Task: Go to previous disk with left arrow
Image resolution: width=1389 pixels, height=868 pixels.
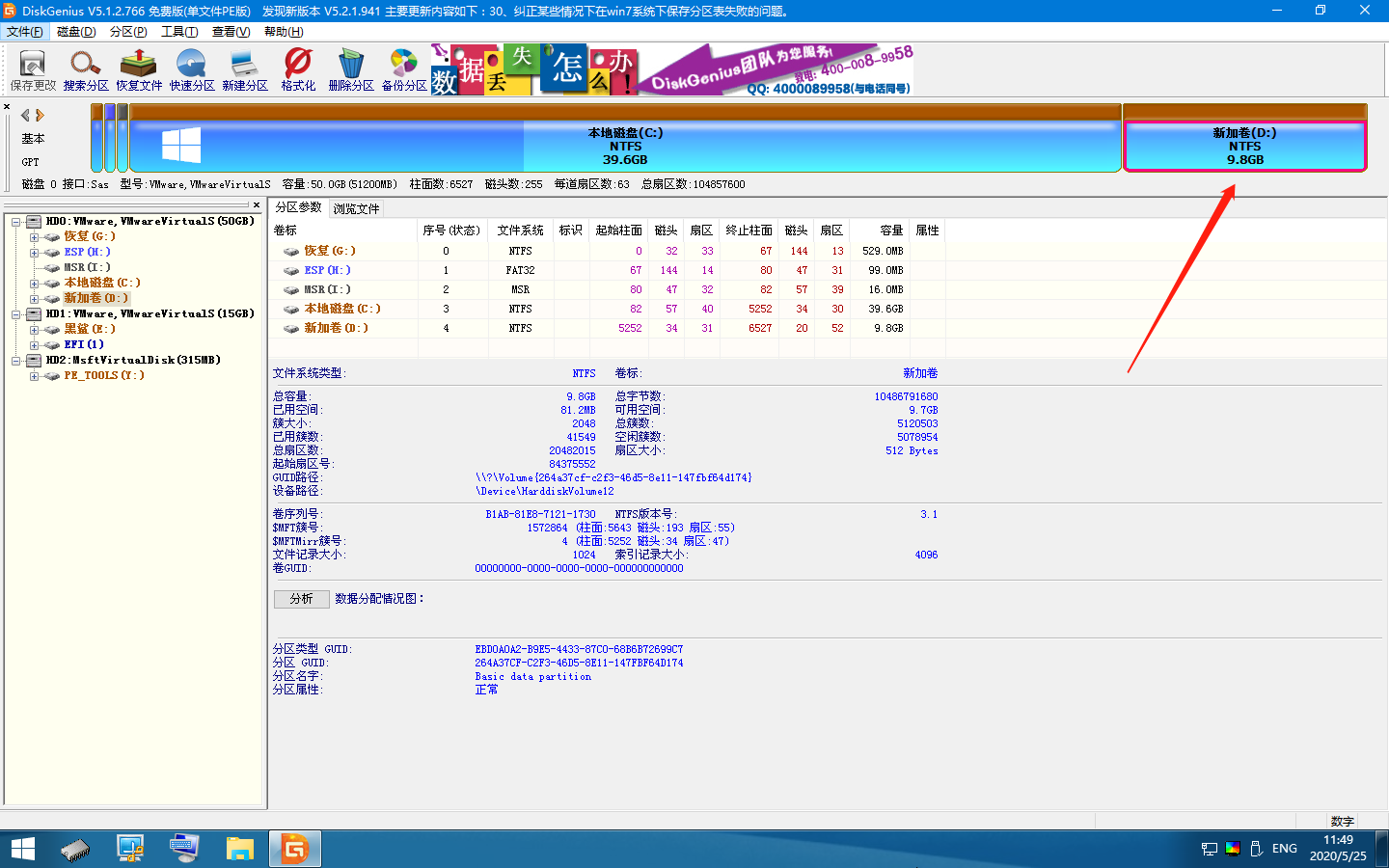Action: [25, 115]
